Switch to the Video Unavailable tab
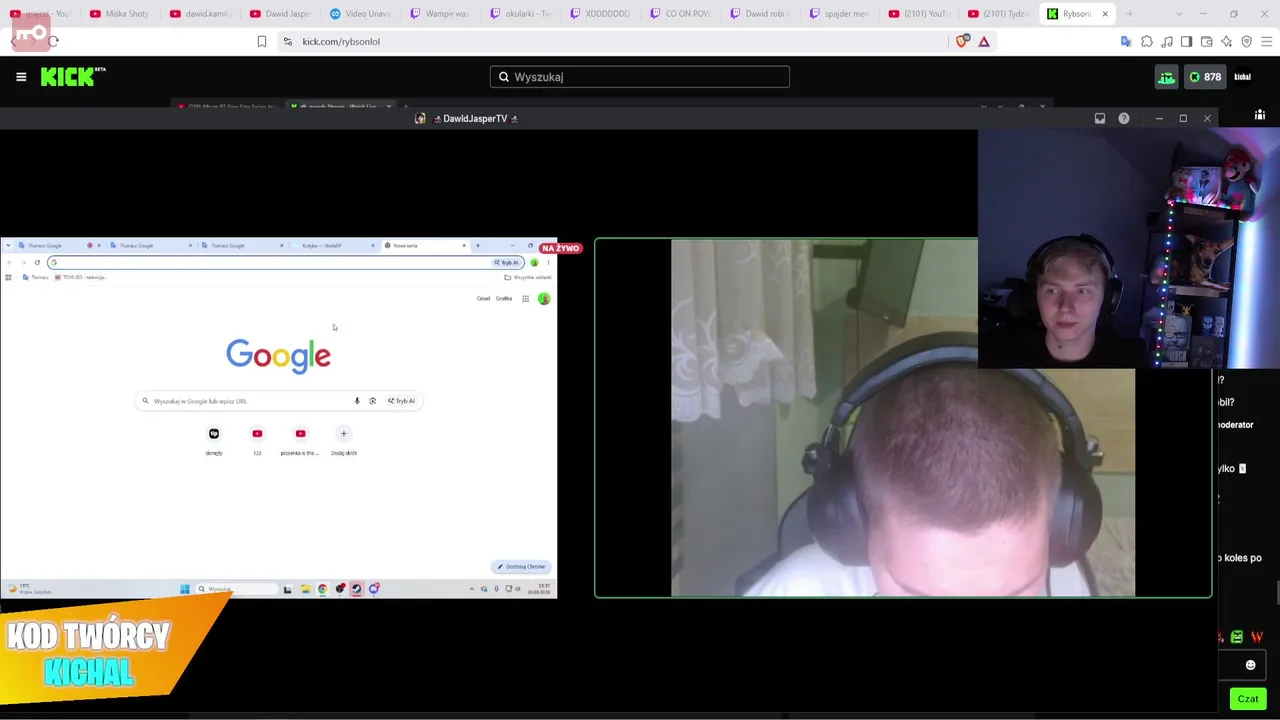Screen dimensions: 1280x720 pos(362,14)
